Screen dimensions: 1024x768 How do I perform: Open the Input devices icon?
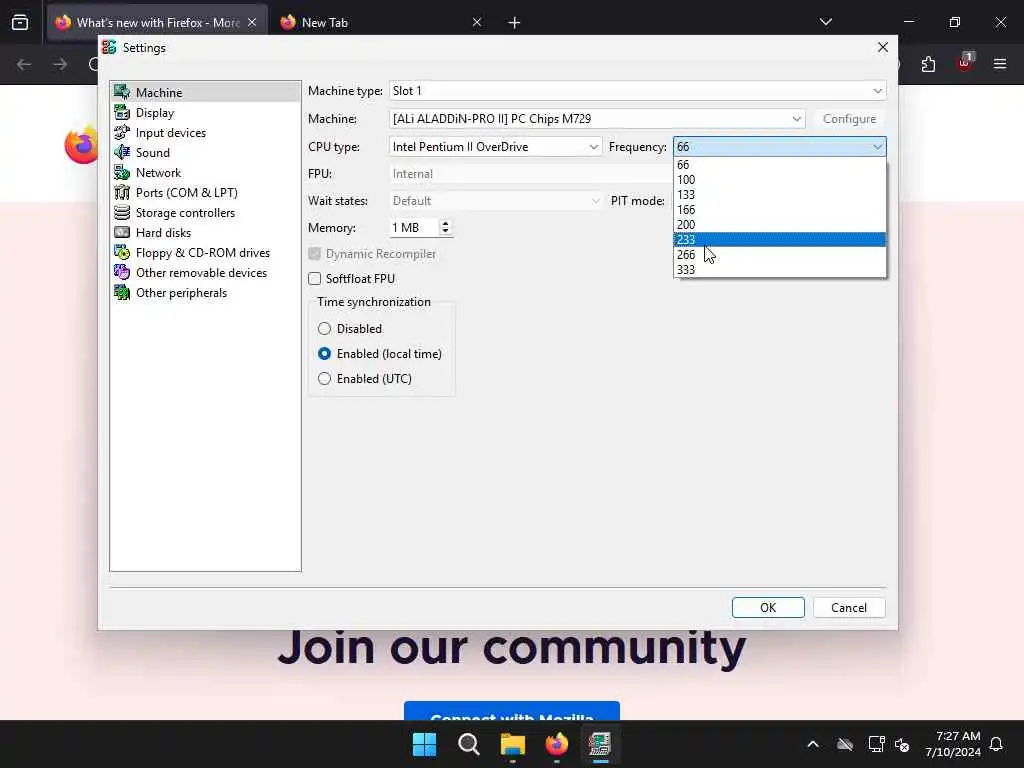(x=122, y=133)
